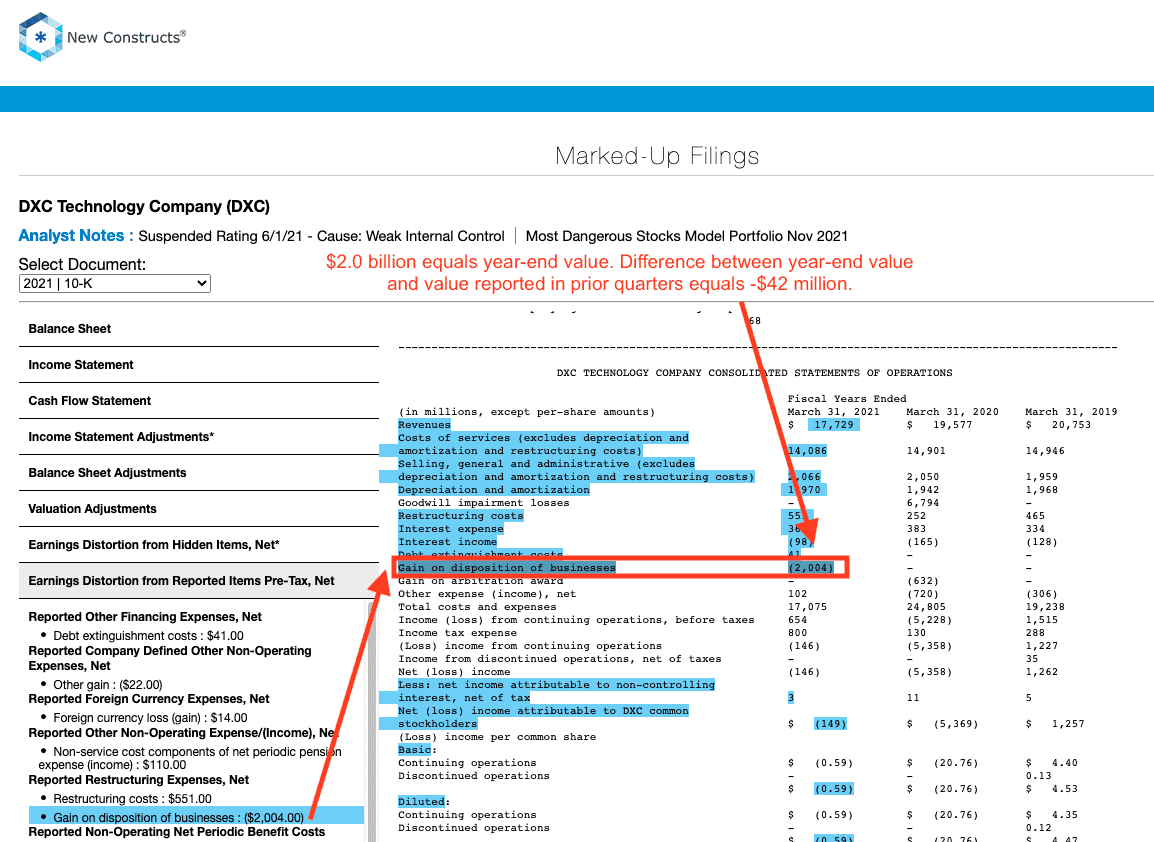Click the highlighted Interest income line label

447,542
